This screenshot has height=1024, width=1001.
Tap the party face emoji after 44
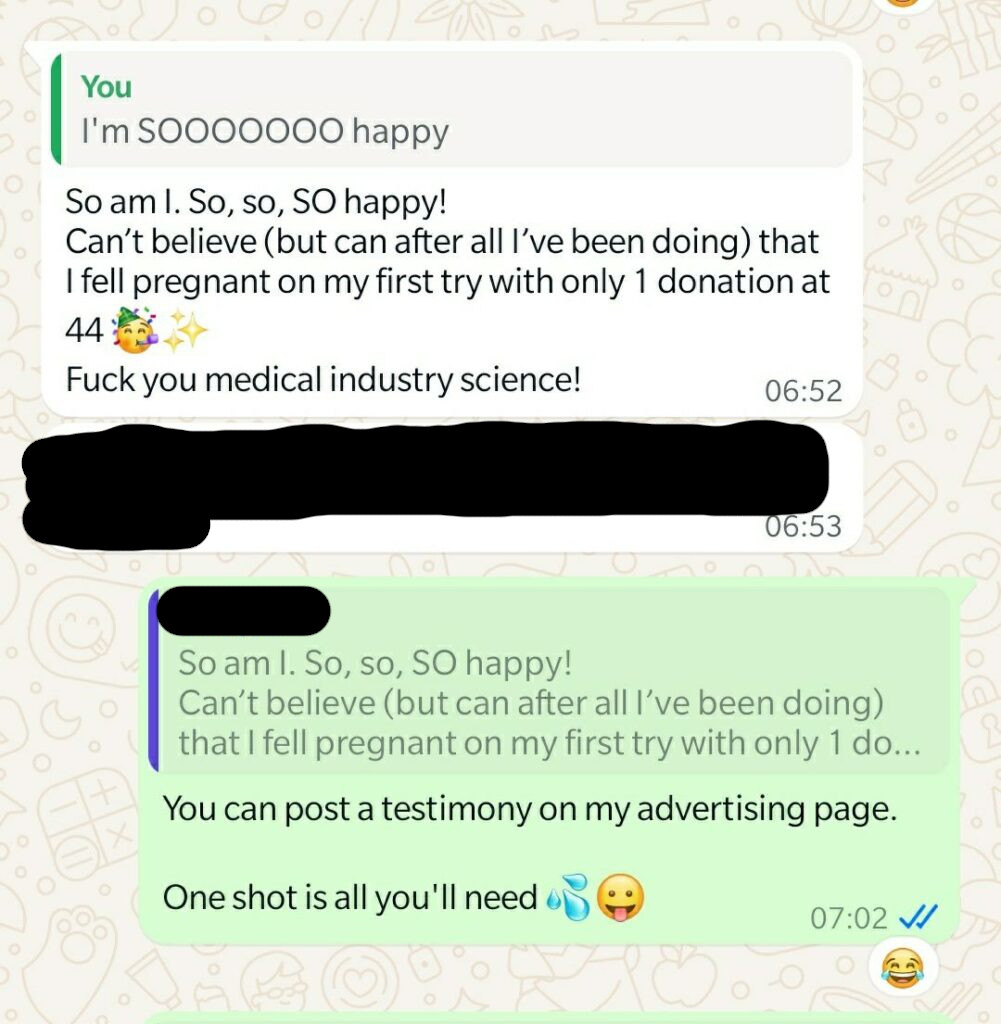[x=135, y=330]
